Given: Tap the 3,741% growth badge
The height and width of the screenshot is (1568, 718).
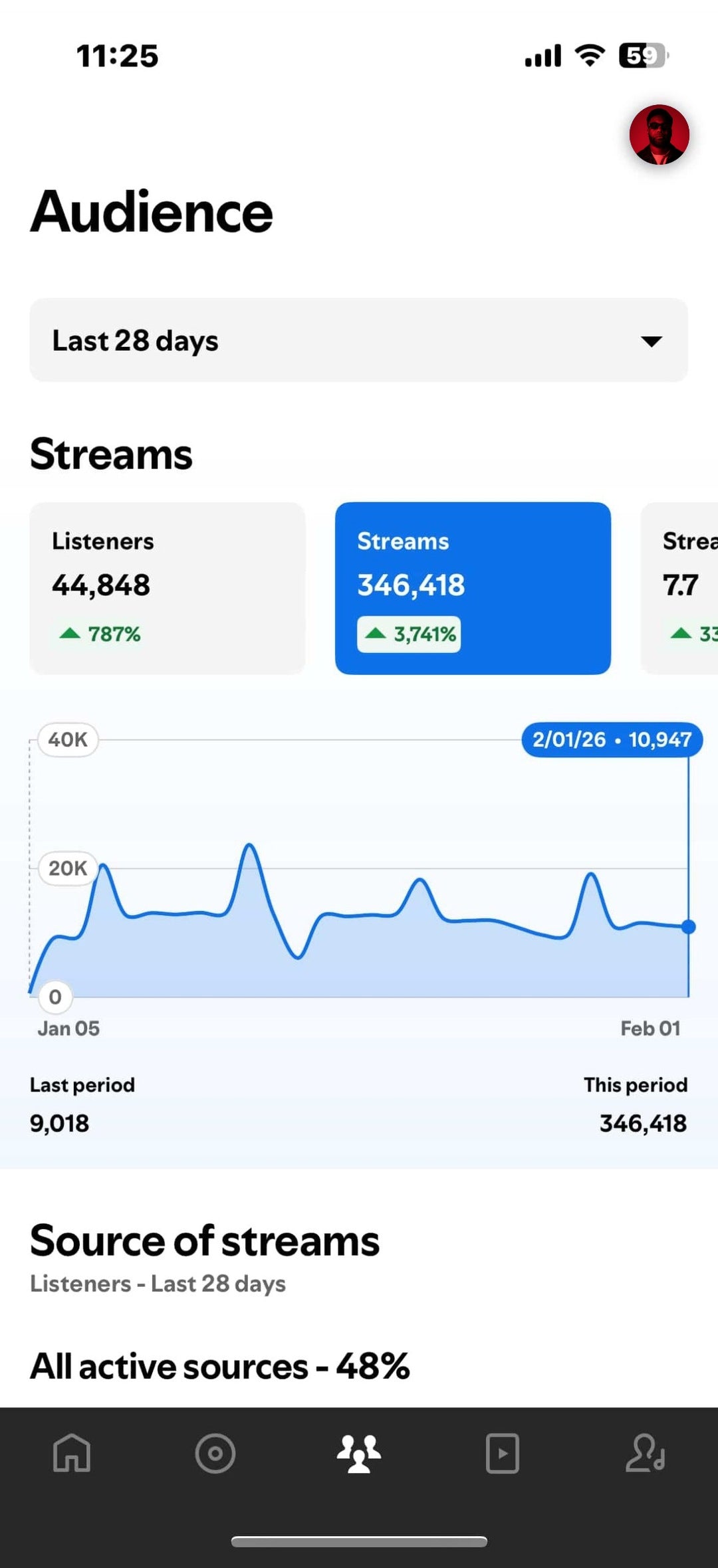Looking at the screenshot, I should [x=409, y=635].
